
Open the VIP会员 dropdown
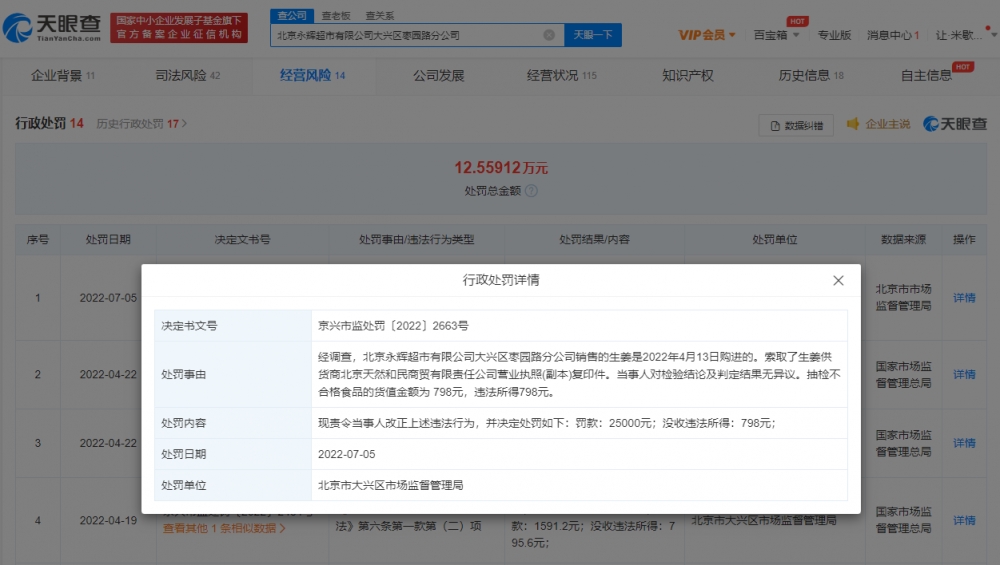click(x=707, y=35)
